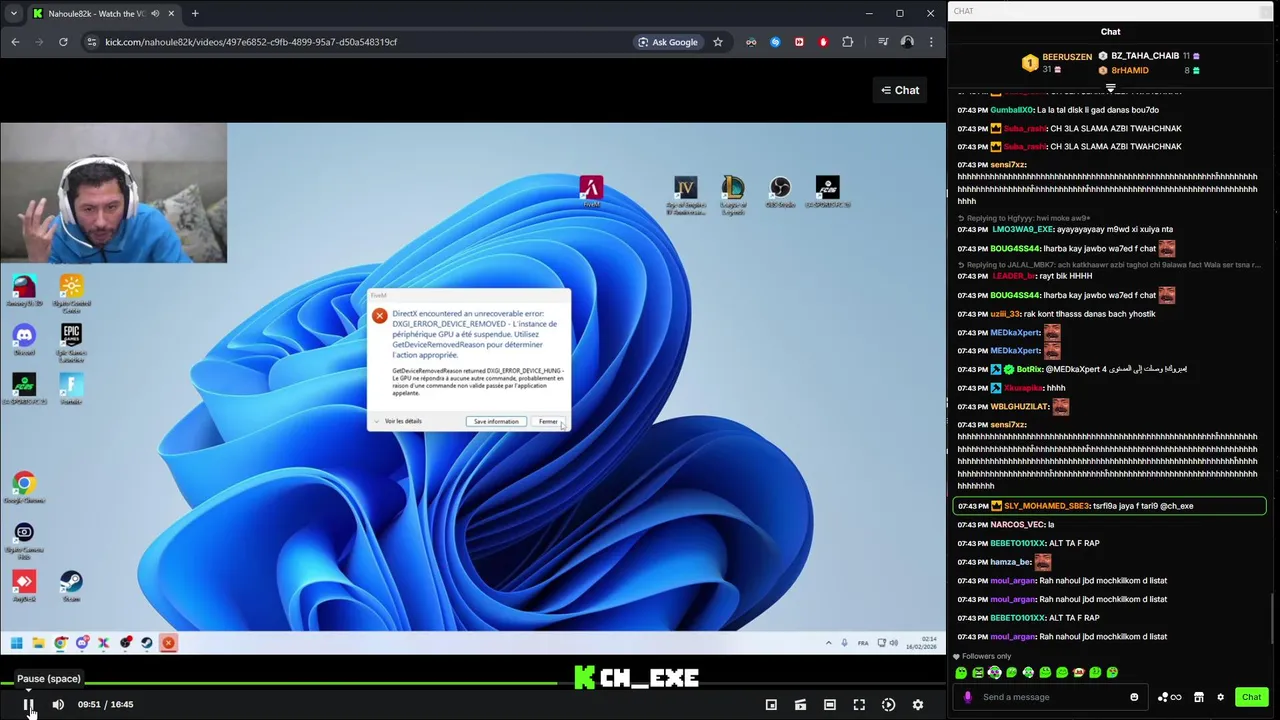Click username NARCOS_VEC in chat

pyautogui.click(x=1017, y=525)
